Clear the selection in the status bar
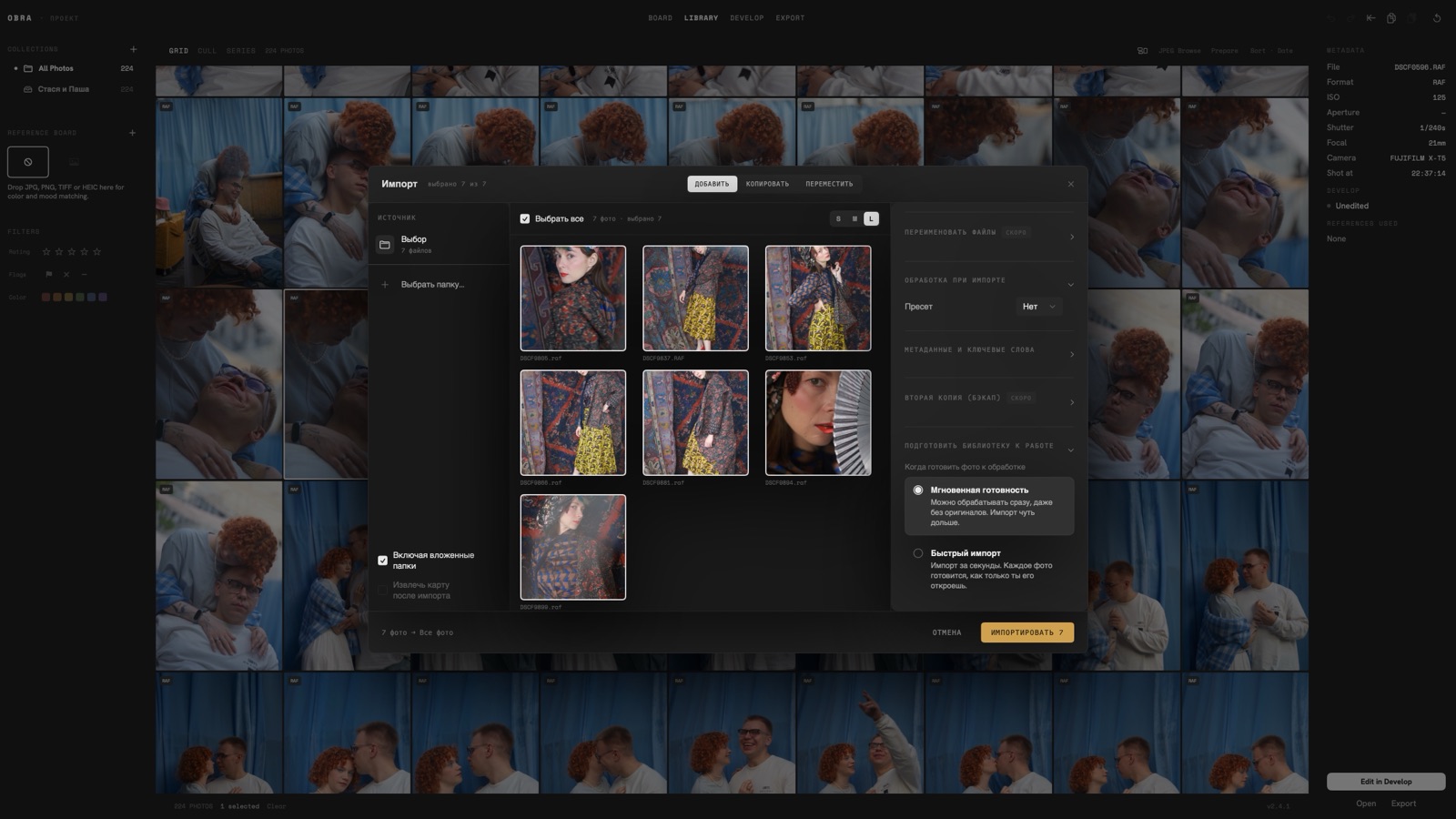 [276, 806]
